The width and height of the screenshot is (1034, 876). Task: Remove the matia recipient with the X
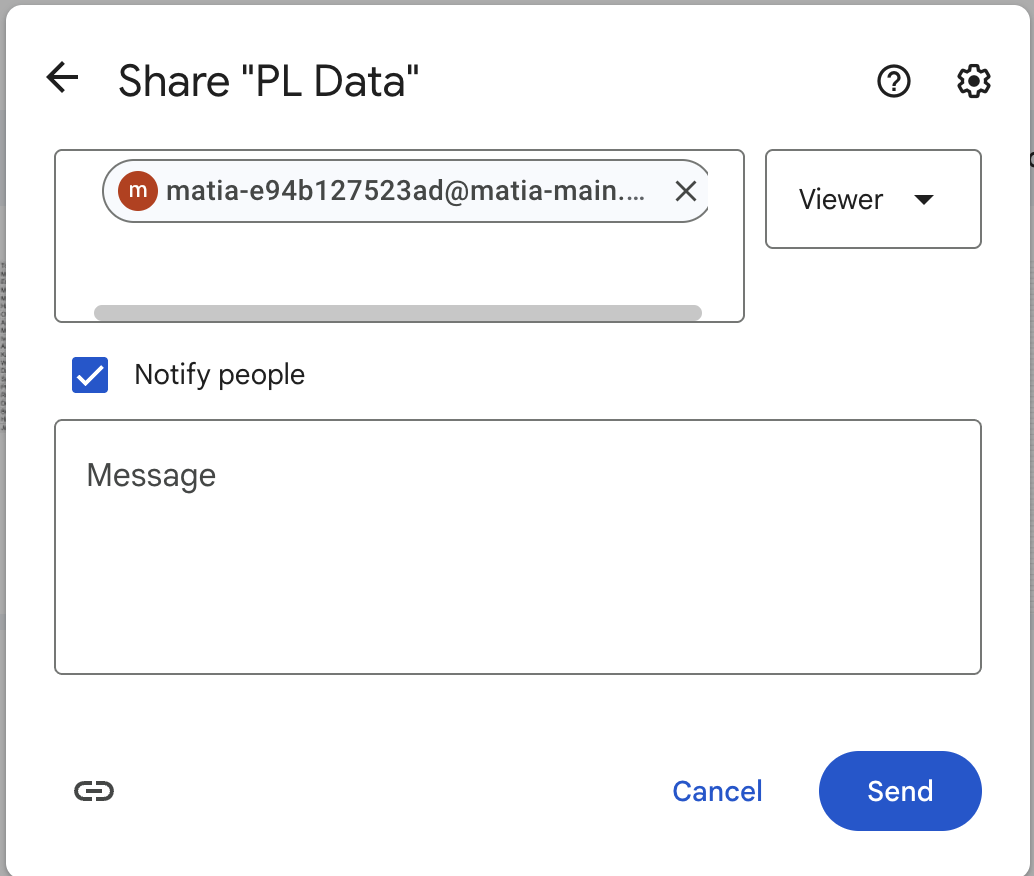pos(686,191)
